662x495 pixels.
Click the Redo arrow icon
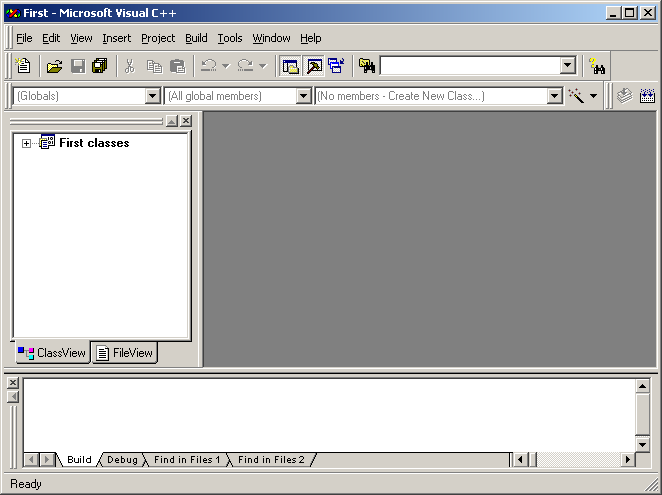point(245,66)
